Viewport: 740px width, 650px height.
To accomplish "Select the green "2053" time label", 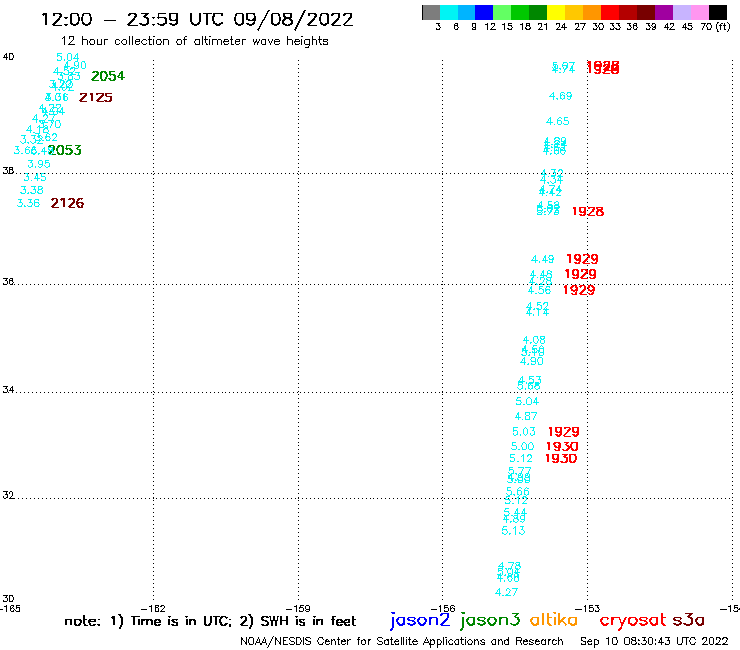I will point(65,150).
